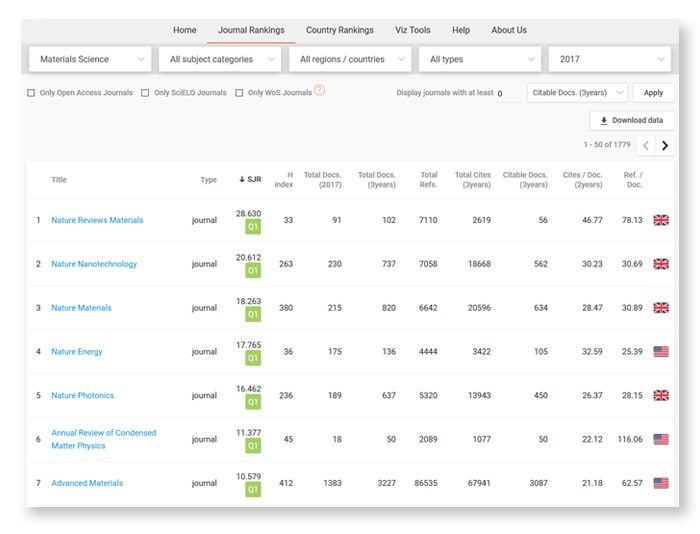
Task: Open the 2017 year dropdown
Action: 609,59
